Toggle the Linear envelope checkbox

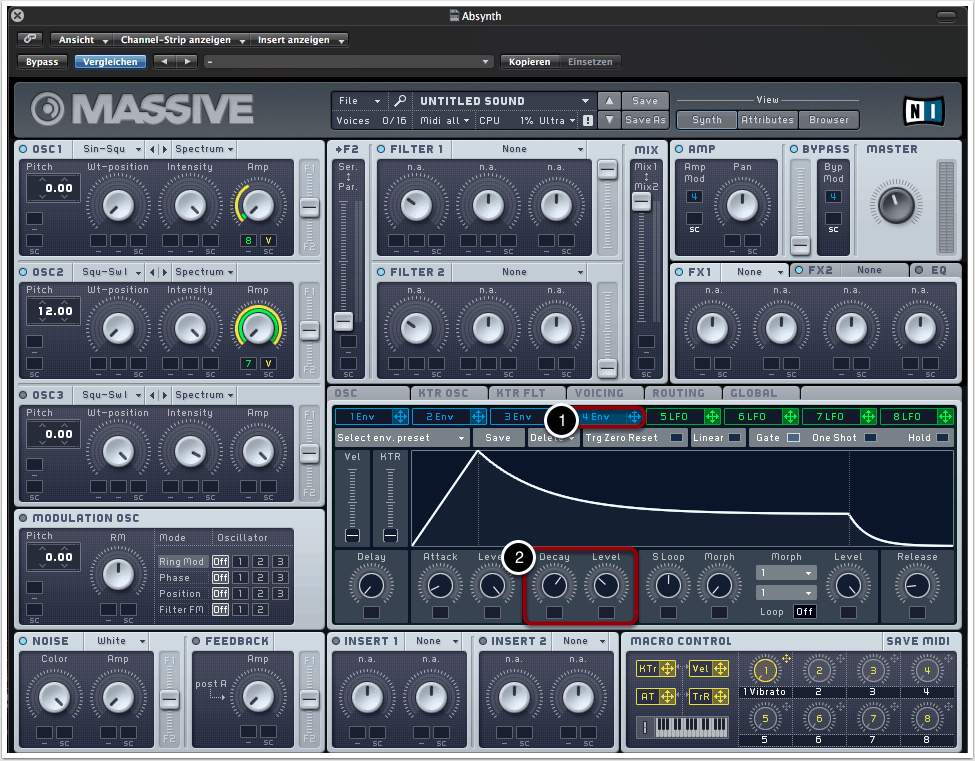(735, 438)
